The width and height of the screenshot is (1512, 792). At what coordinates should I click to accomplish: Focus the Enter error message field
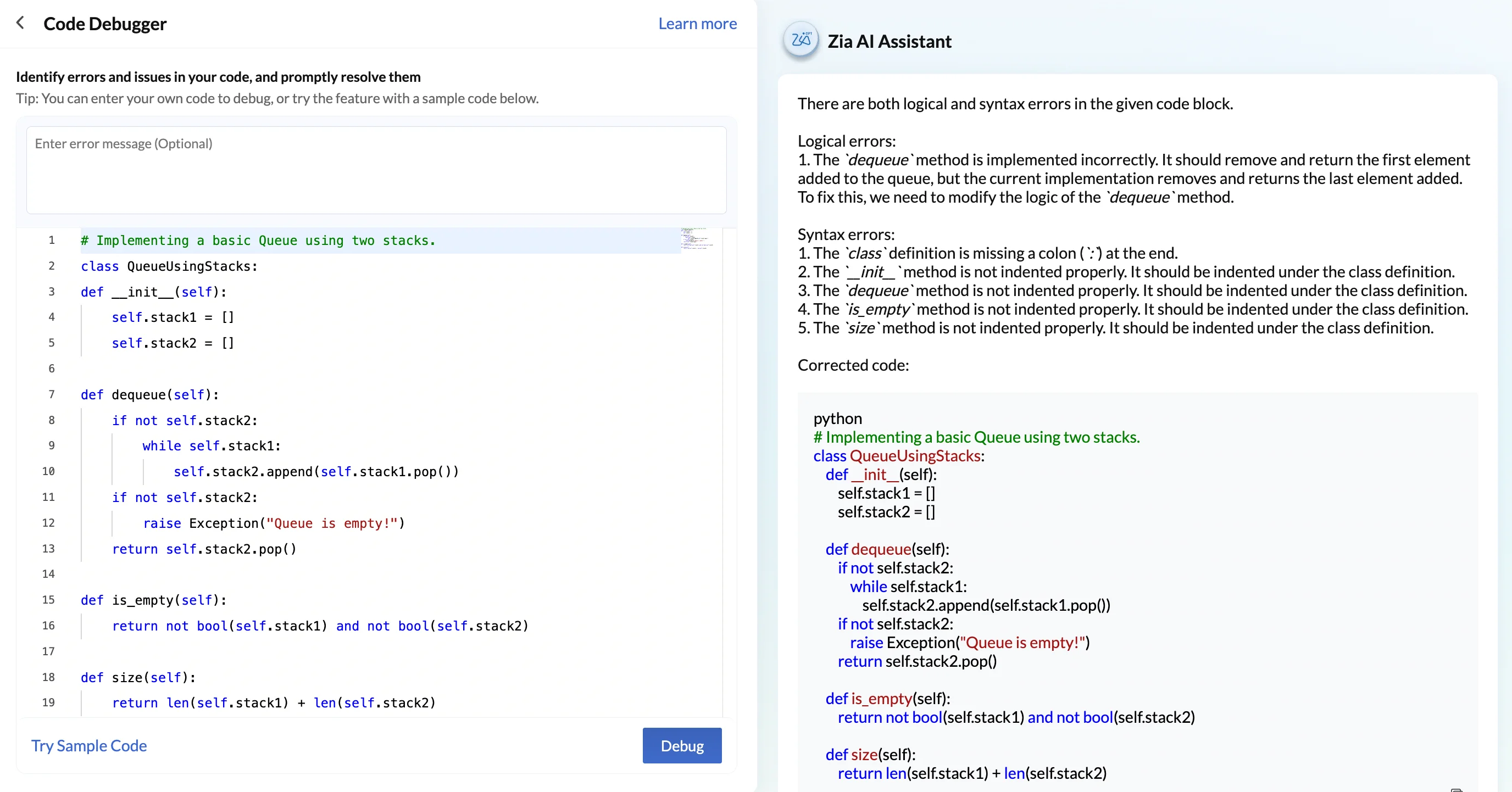376,170
